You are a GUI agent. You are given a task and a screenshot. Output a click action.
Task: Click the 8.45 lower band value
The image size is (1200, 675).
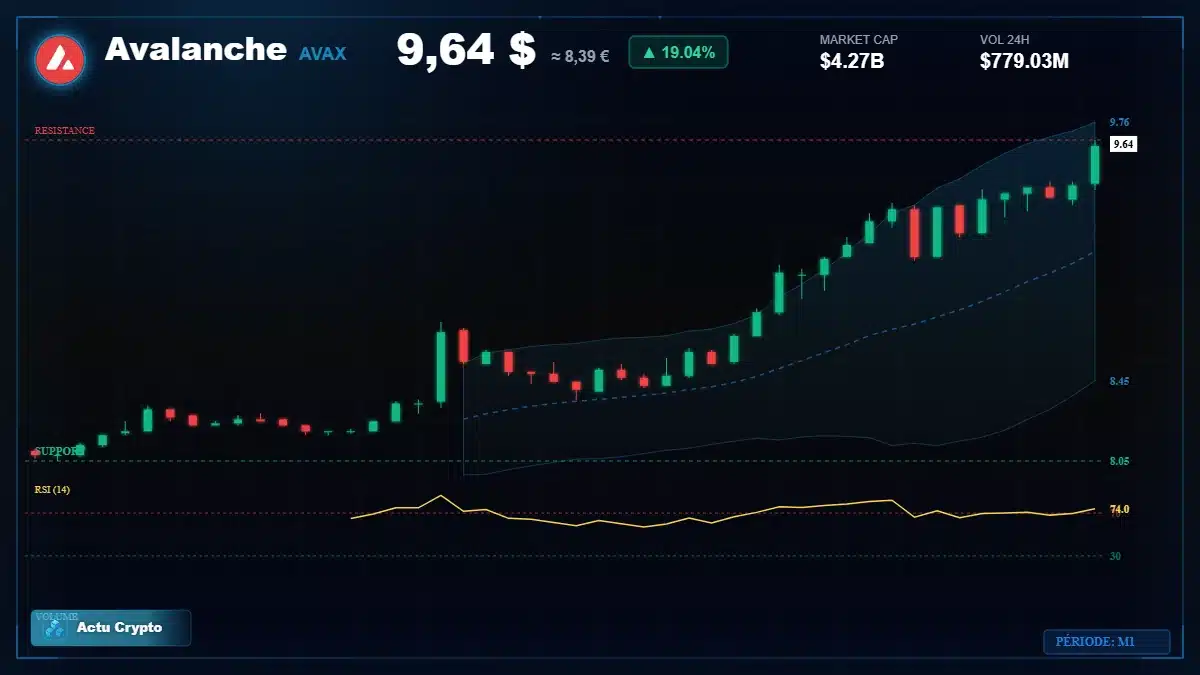[1119, 382]
